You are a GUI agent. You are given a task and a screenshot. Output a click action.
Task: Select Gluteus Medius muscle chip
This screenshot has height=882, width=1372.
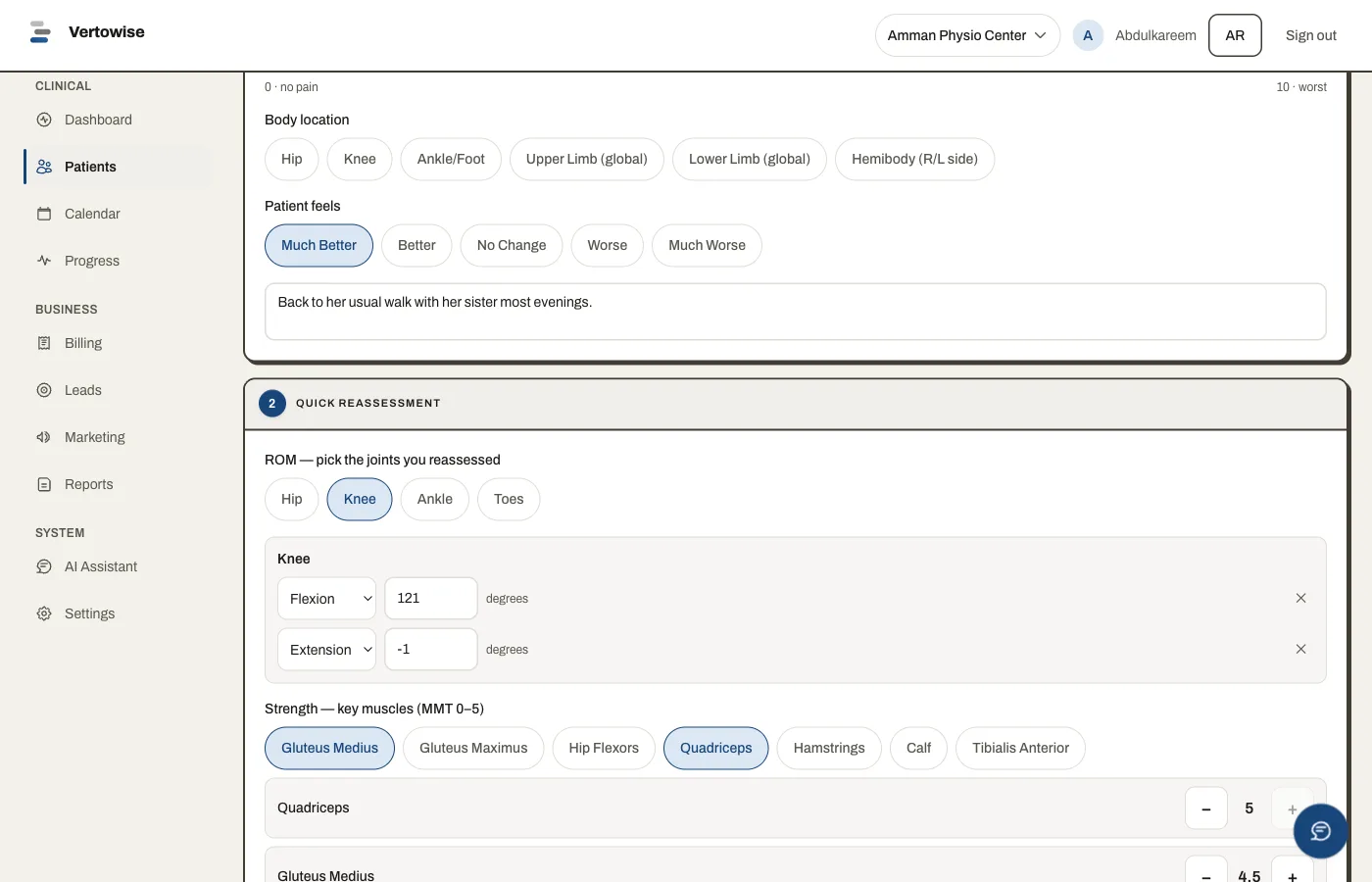pos(329,748)
